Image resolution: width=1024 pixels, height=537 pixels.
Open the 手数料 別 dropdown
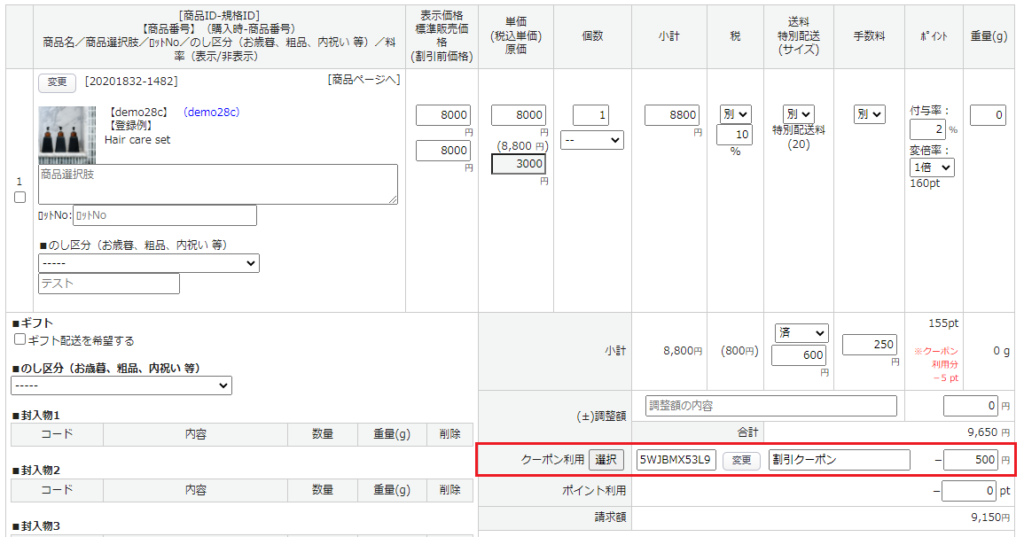pyautogui.click(x=869, y=115)
